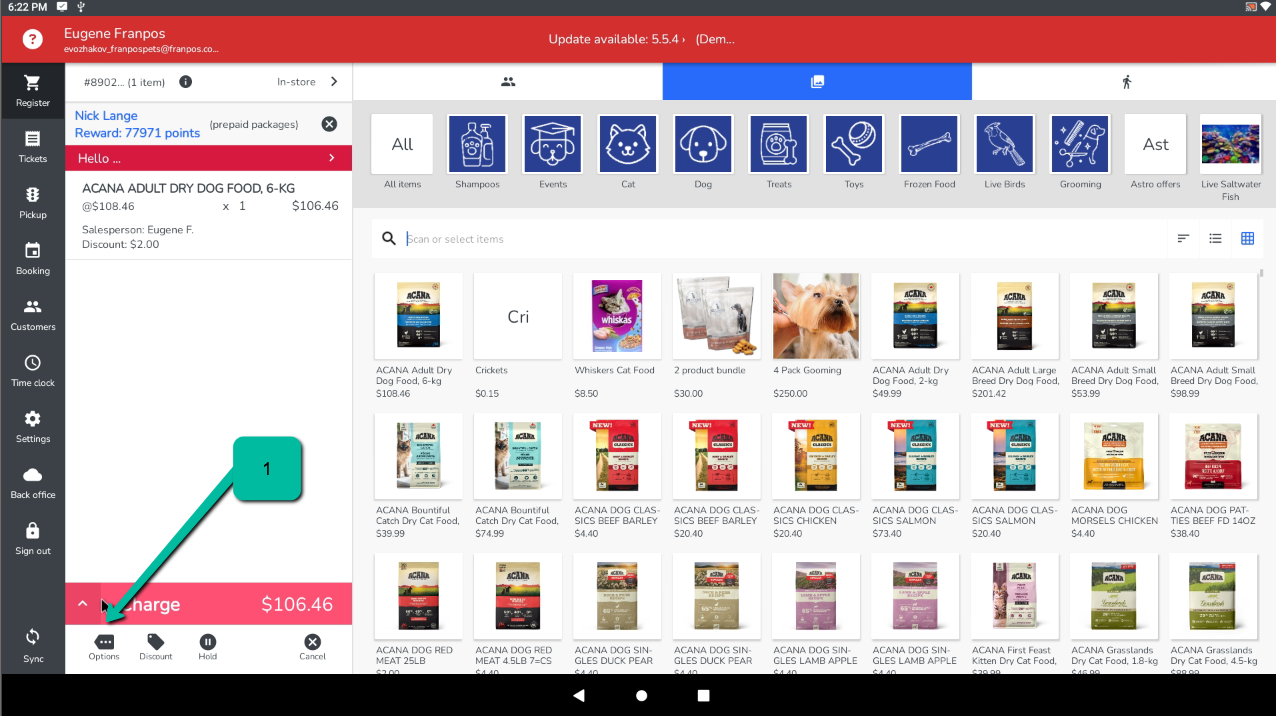This screenshot has width=1276, height=716.
Task: Charge the $106.46 total
Action: pos(226,604)
